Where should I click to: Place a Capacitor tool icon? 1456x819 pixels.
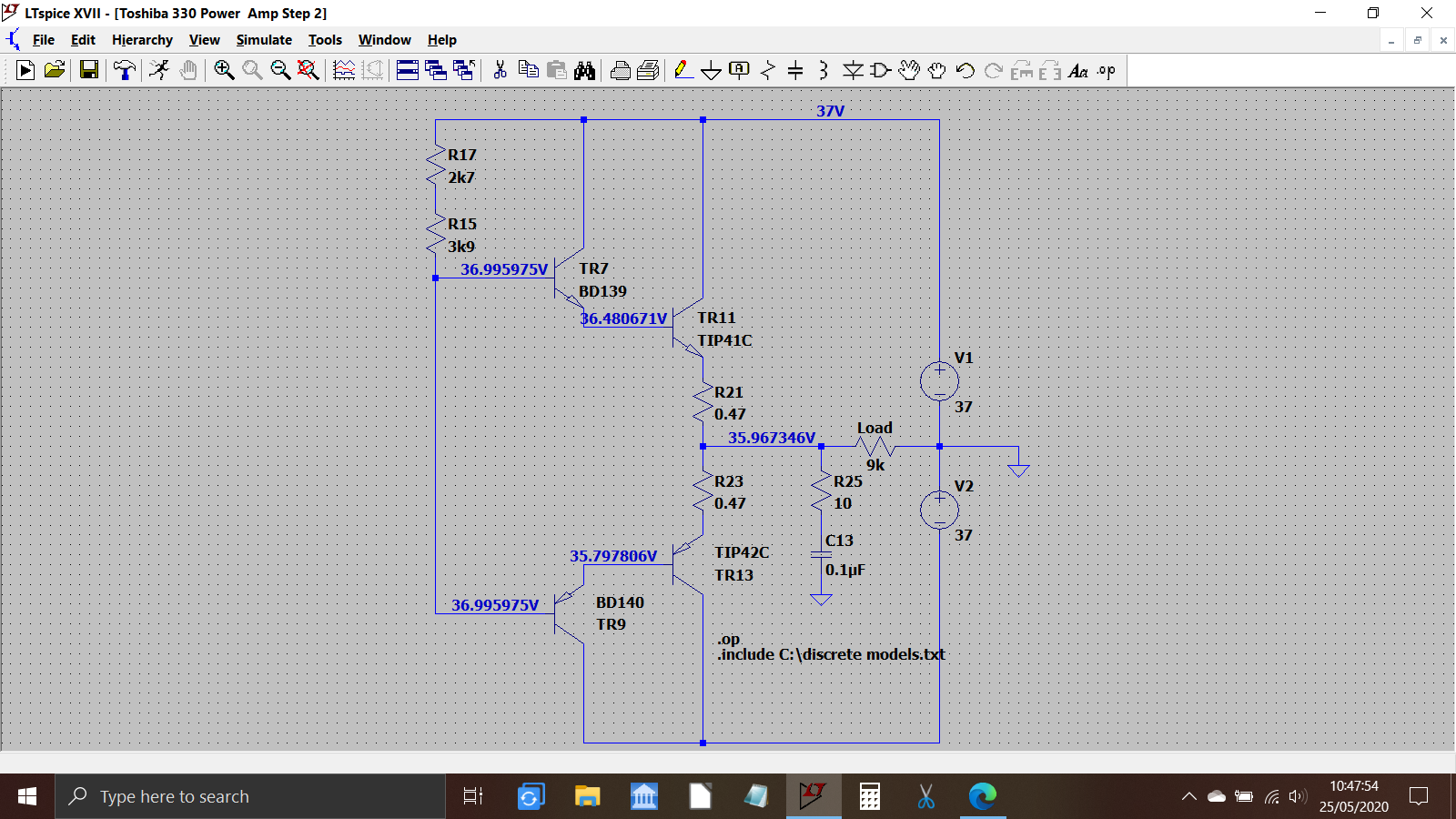795,70
